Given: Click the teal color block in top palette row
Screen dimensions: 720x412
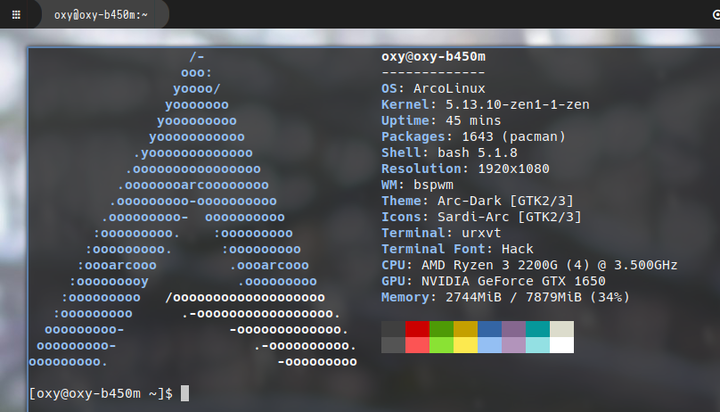Looking at the screenshot, I should [x=538, y=329].
